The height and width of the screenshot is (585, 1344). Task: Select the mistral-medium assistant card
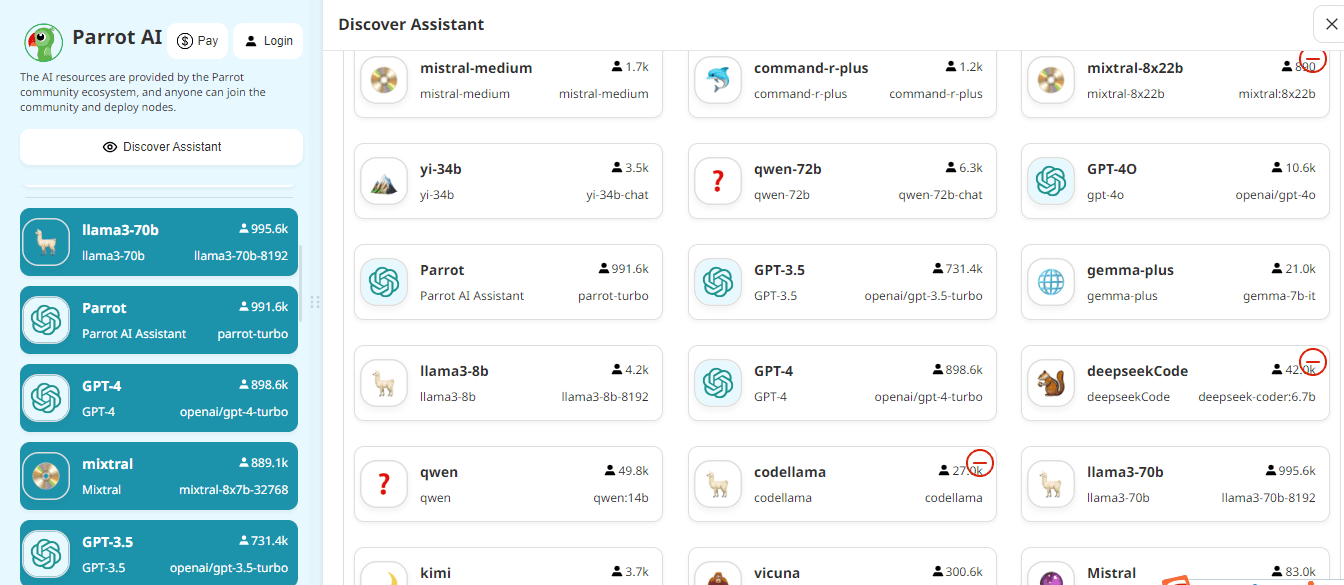[x=508, y=81]
